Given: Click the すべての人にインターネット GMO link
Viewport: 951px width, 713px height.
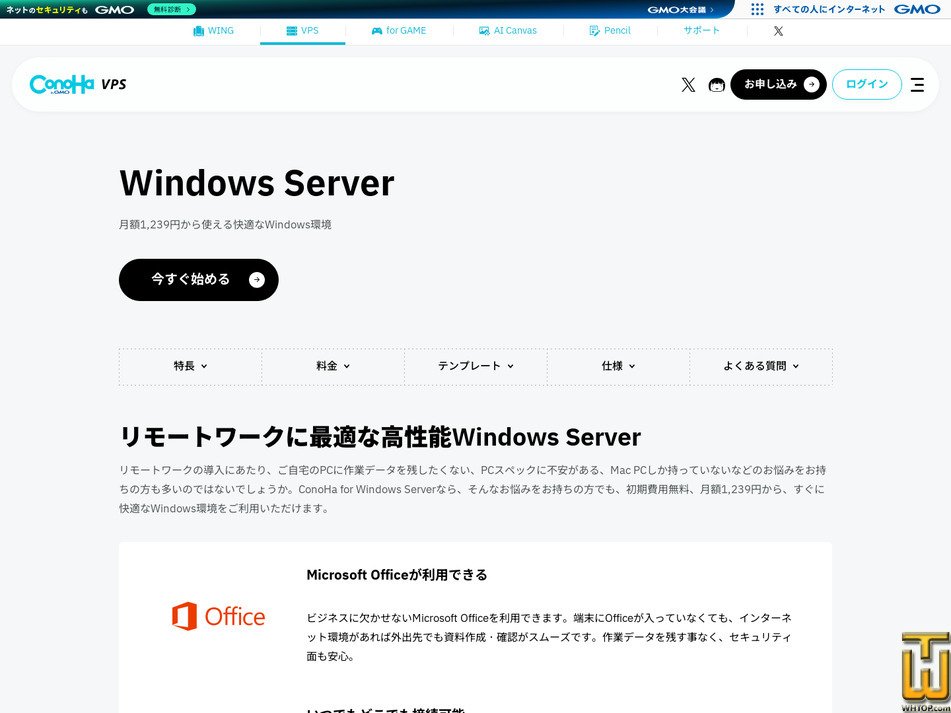Looking at the screenshot, I should tap(856, 9).
